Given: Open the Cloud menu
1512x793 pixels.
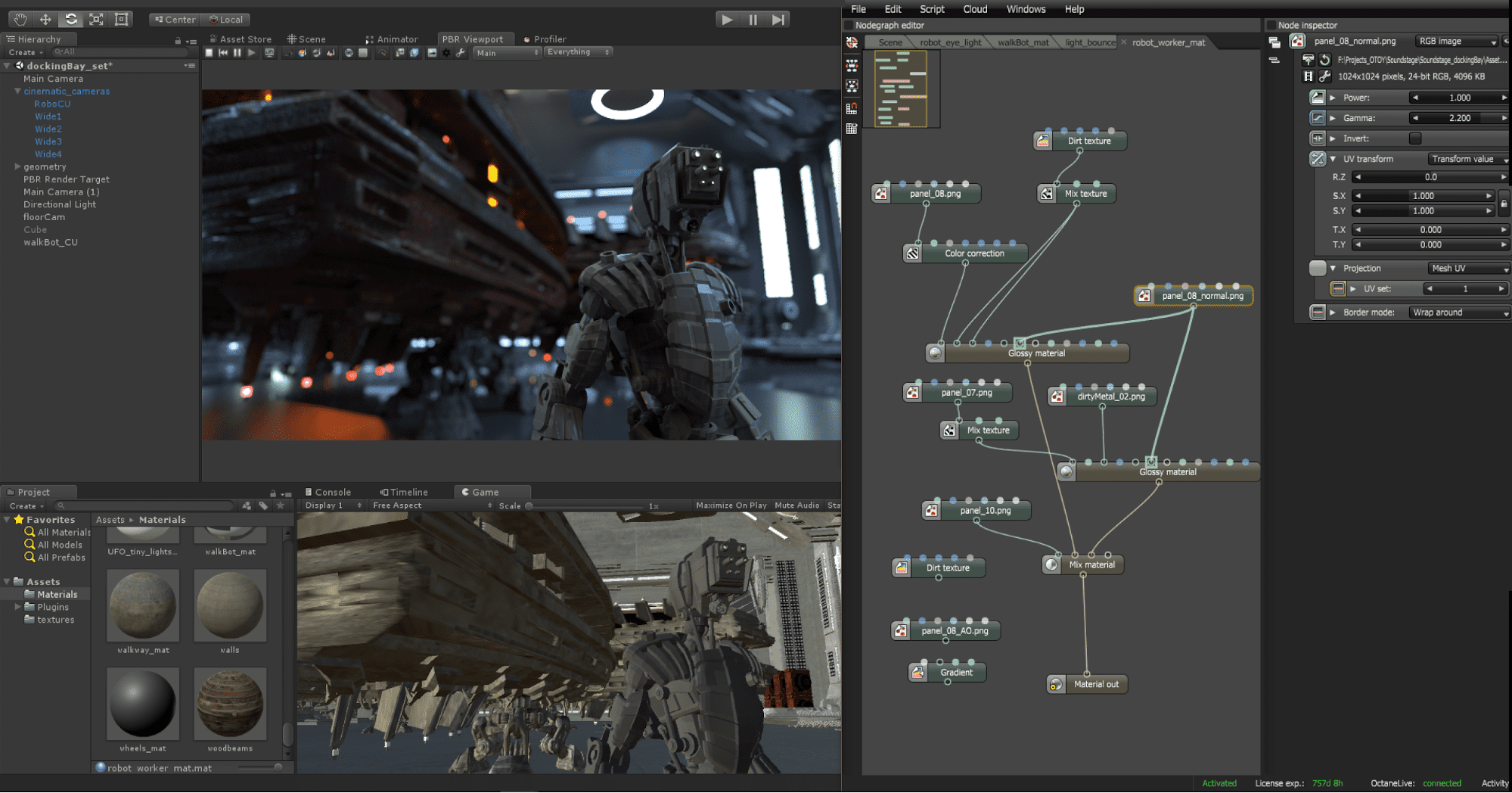Looking at the screenshot, I should point(974,9).
